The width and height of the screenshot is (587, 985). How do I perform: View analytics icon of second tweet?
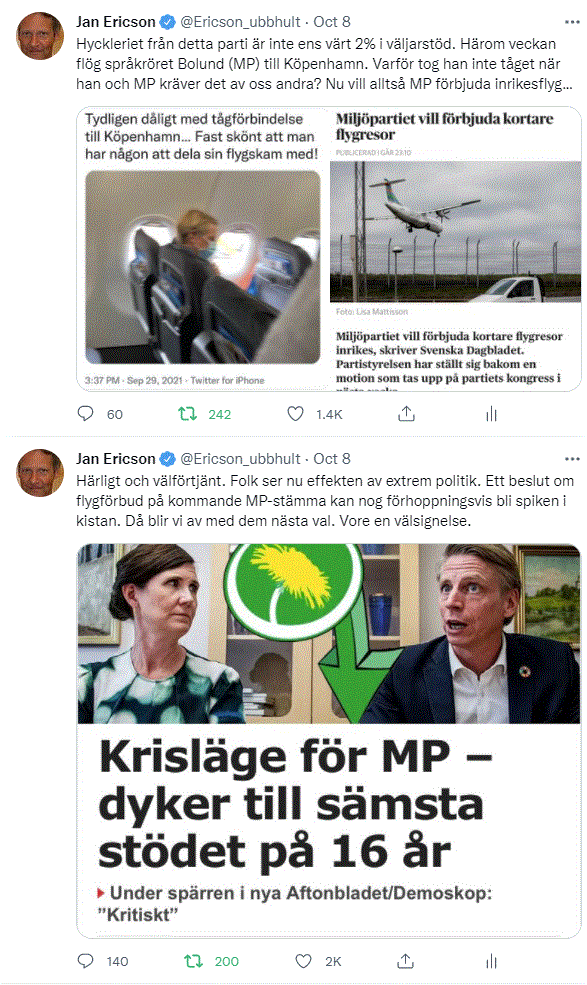pos(491,961)
